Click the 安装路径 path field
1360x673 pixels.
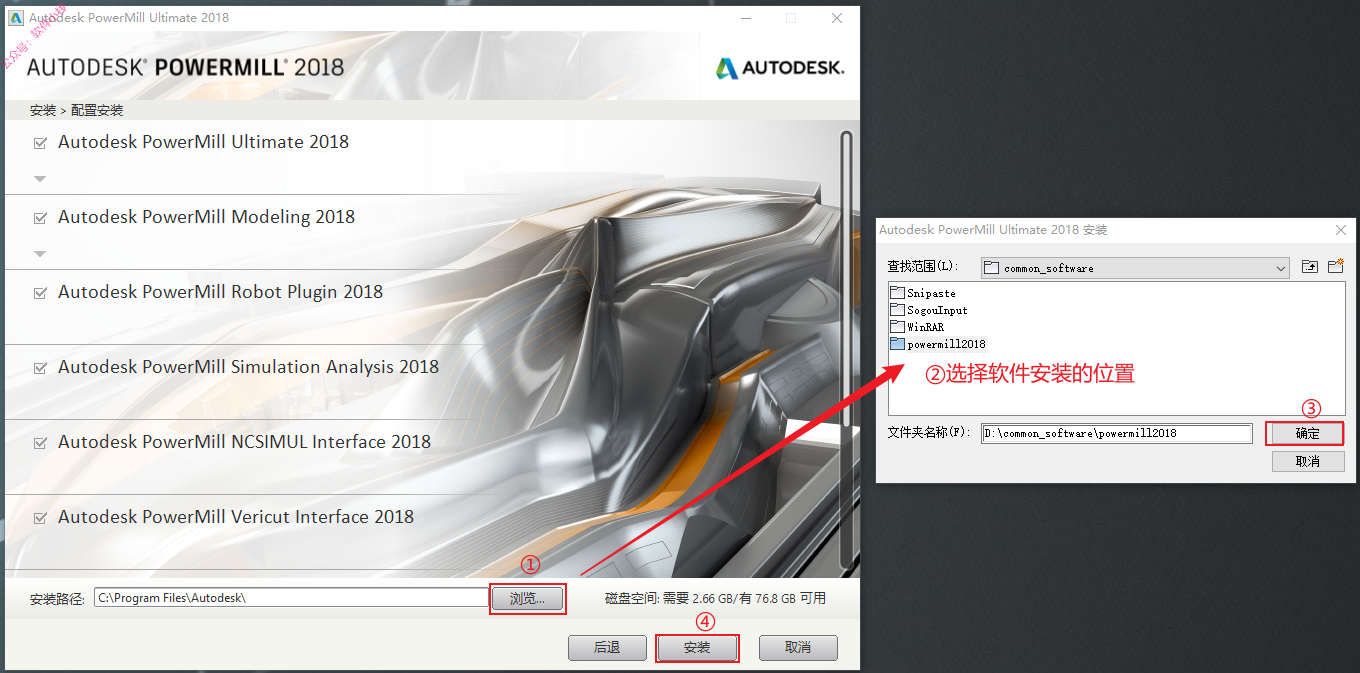tap(291, 598)
